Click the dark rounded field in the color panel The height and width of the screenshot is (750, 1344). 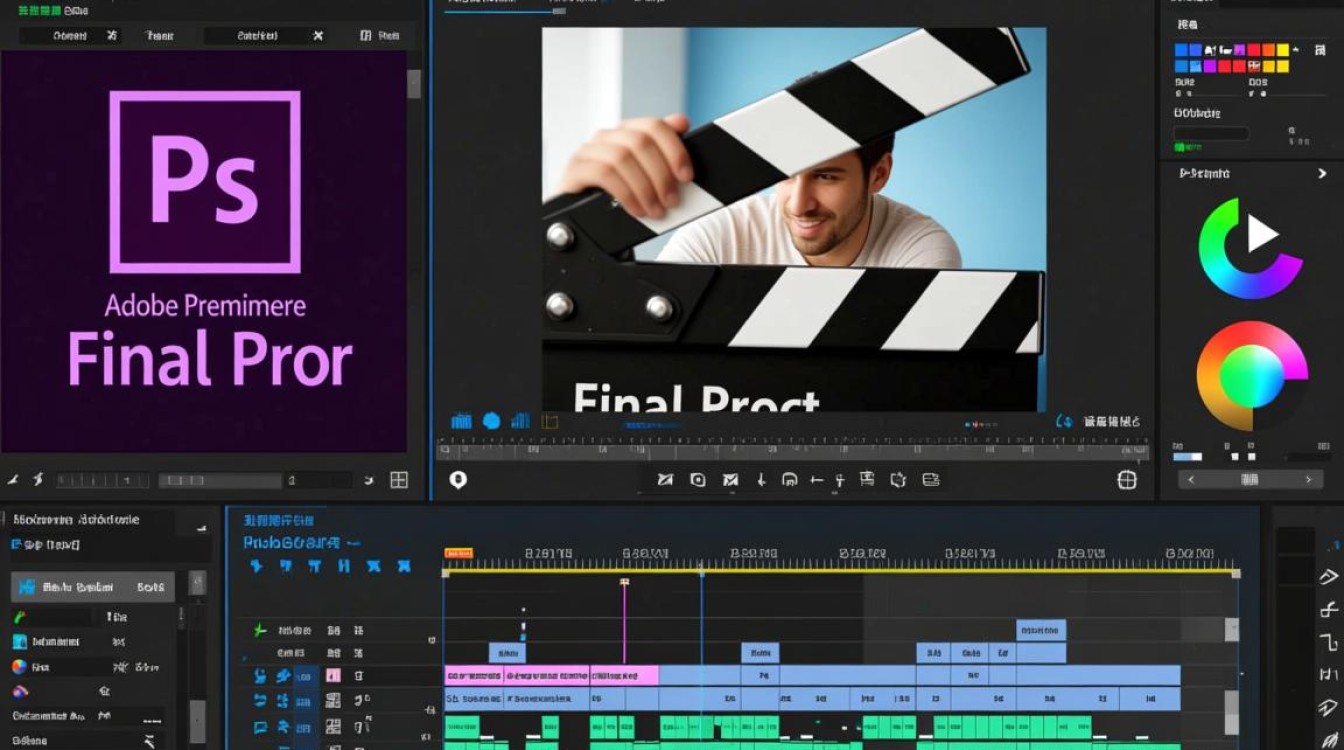1211,133
